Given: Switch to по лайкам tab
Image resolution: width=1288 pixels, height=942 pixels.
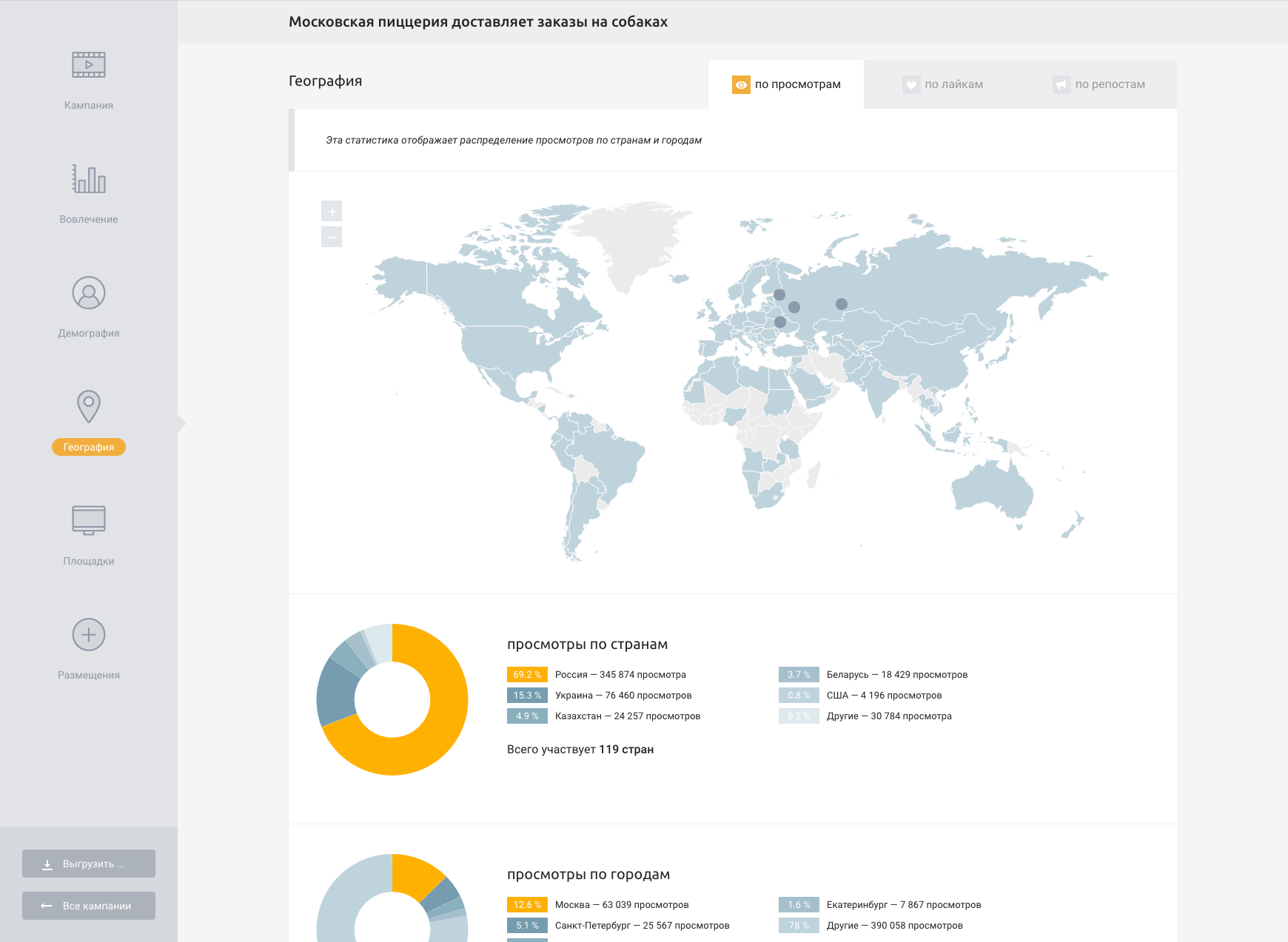Looking at the screenshot, I should [943, 84].
